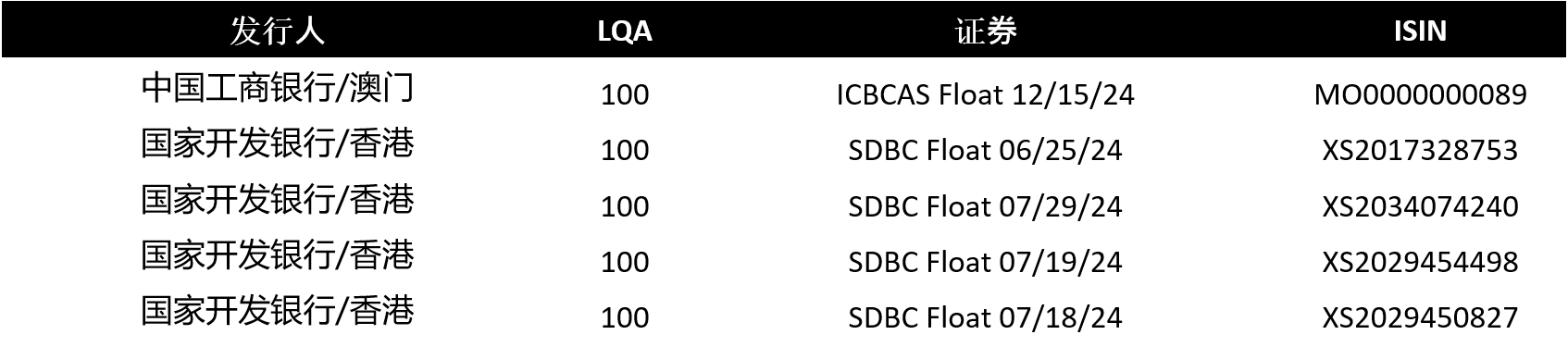Click the 证券 column header

point(985,31)
